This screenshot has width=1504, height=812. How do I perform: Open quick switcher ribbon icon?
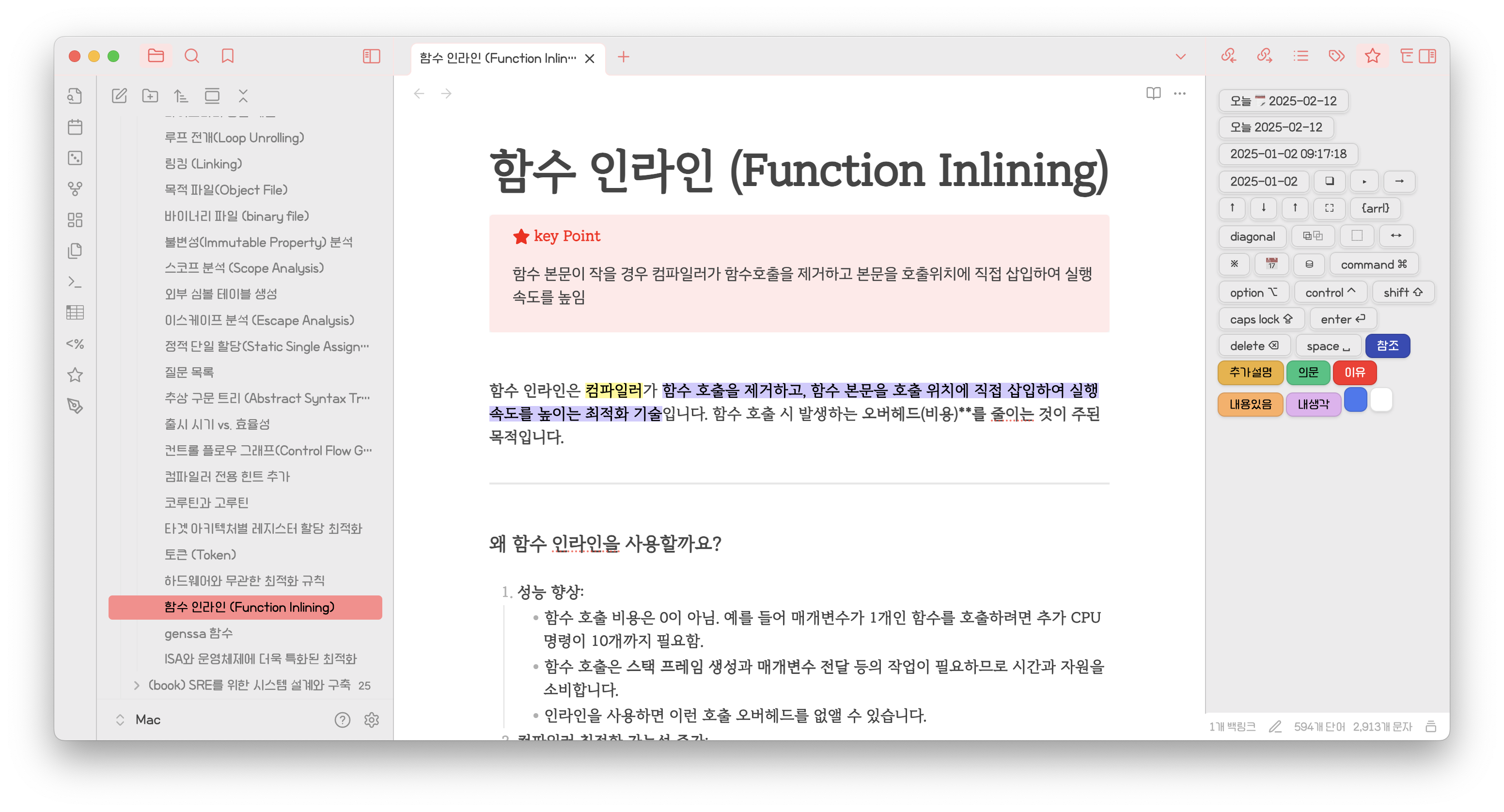[75, 96]
